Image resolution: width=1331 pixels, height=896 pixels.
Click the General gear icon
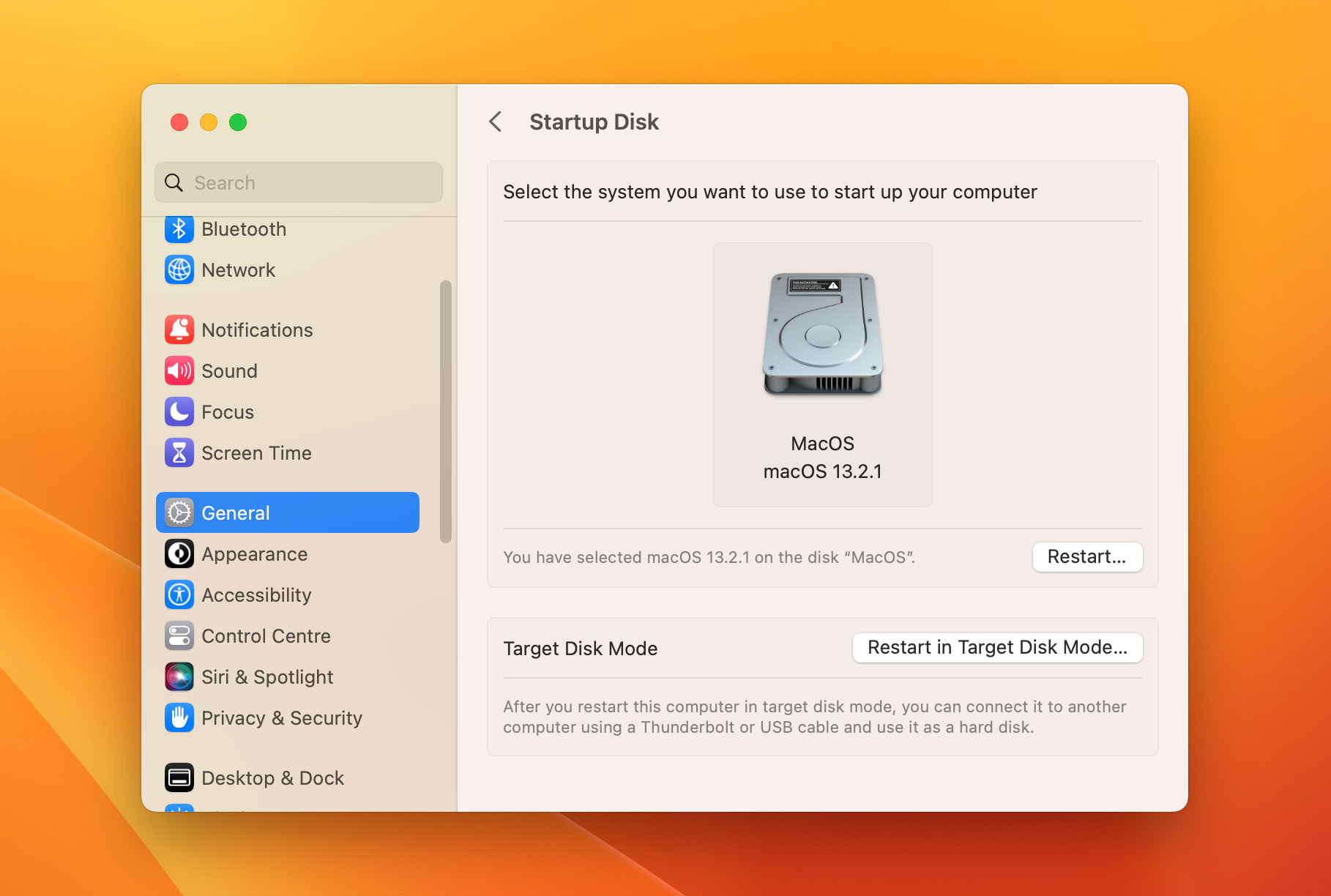179,513
